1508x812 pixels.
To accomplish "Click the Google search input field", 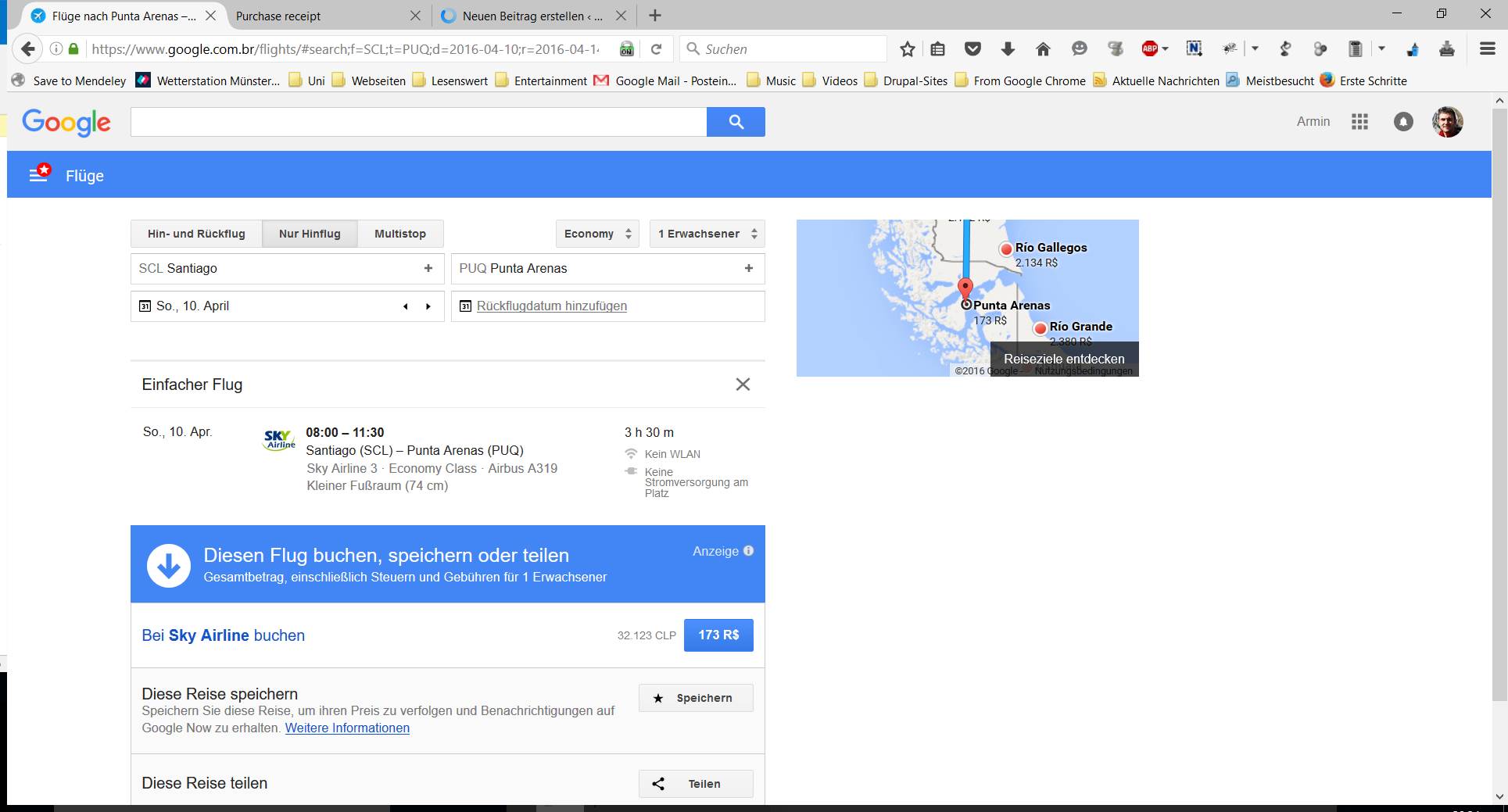I will 418,122.
